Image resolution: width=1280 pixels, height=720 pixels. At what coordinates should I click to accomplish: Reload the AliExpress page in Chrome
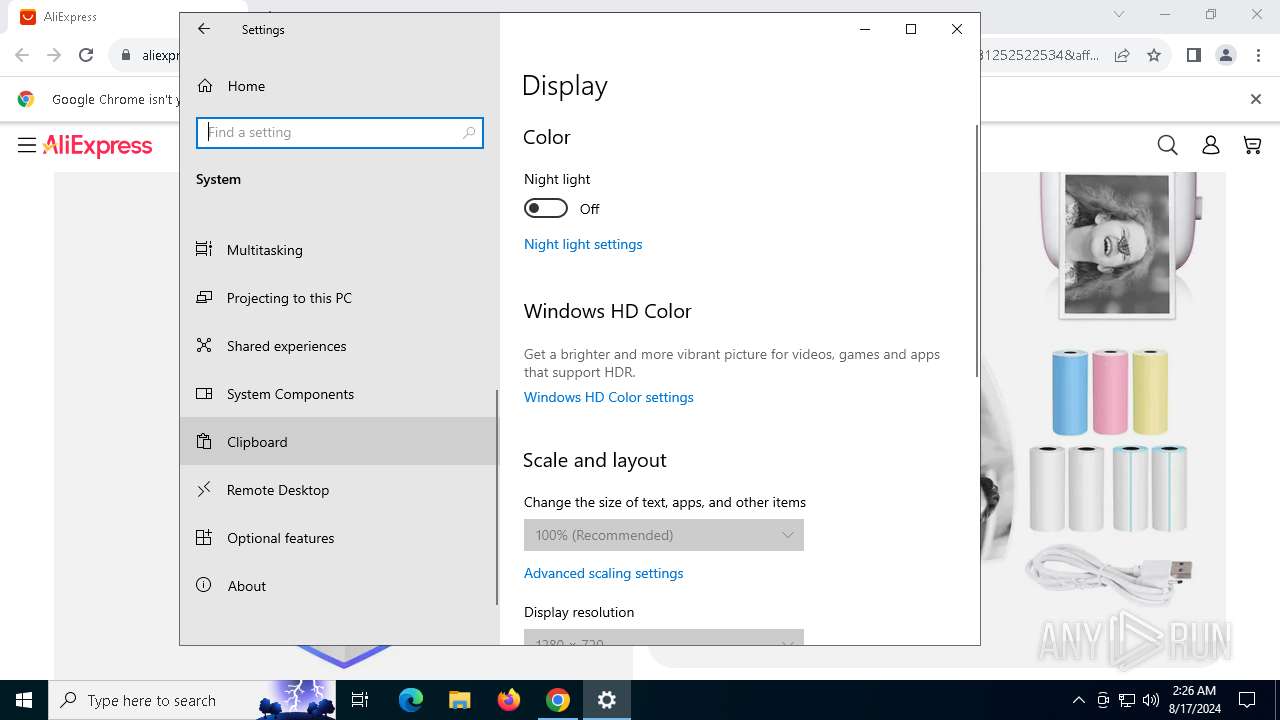86,55
